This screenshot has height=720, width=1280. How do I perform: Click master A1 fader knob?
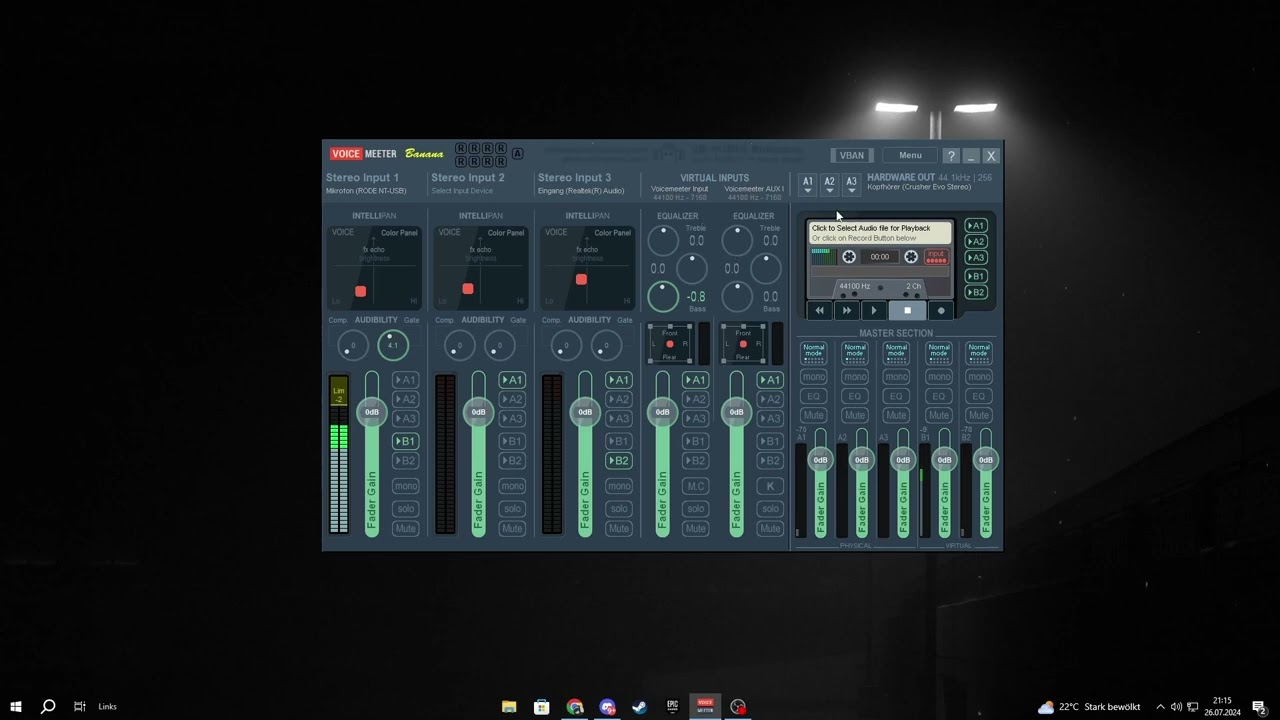tap(820, 460)
